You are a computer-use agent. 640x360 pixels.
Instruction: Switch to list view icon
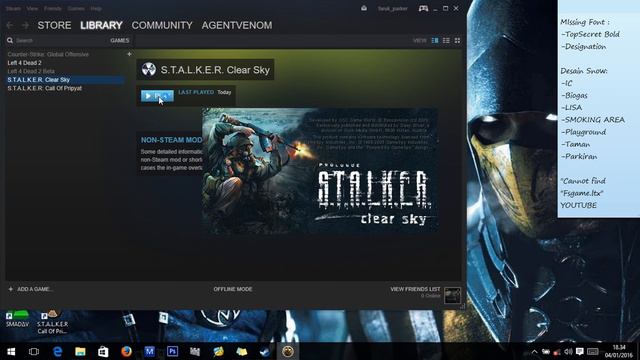coord(446,40)
